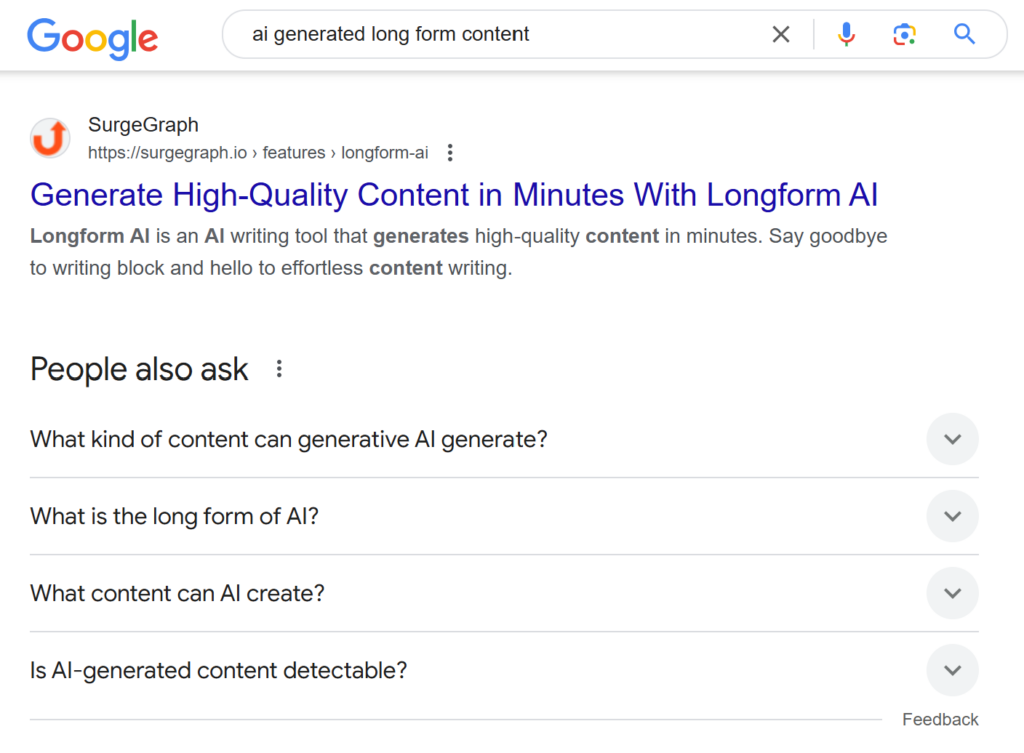Viewport: 1024px width, 753px height.
Task: Start a voice search with the microphone icon
Action: pos(846,33)
